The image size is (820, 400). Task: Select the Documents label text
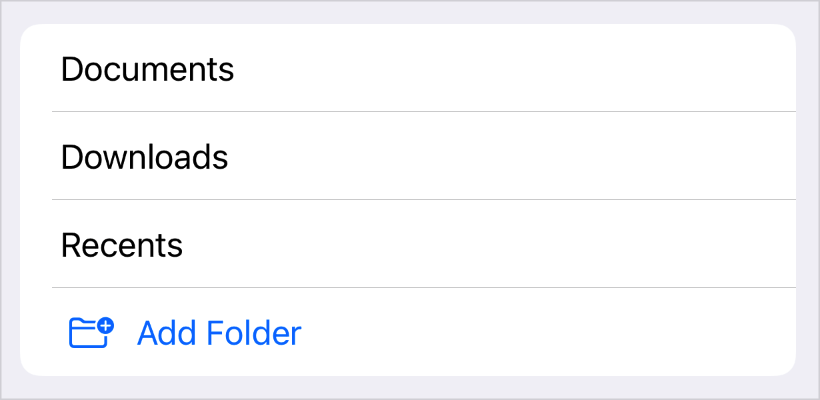147,68
